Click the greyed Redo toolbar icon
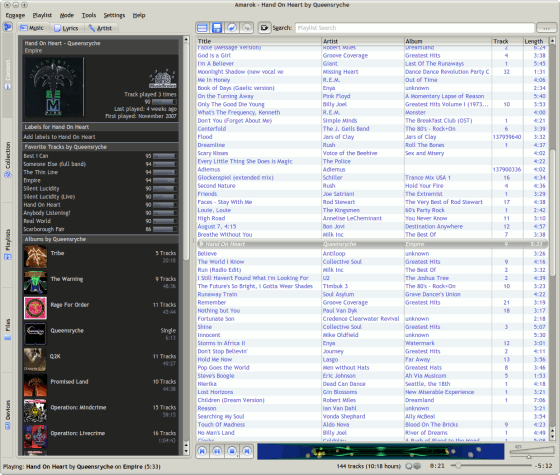Viewport: 560px width, 475px height. click(x=246, y=28)
